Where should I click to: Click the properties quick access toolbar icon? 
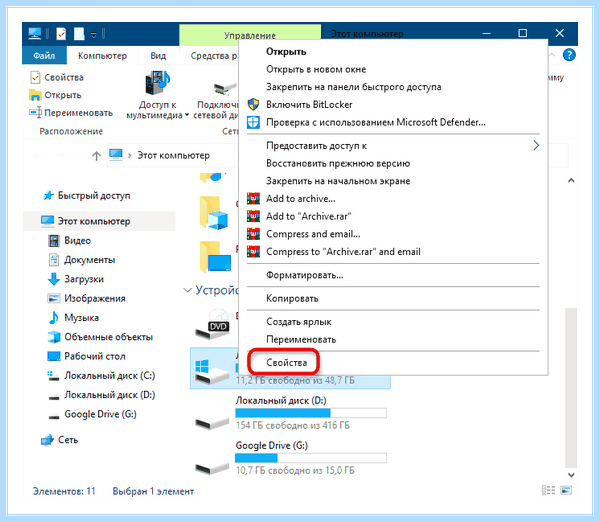coord(61,34)
